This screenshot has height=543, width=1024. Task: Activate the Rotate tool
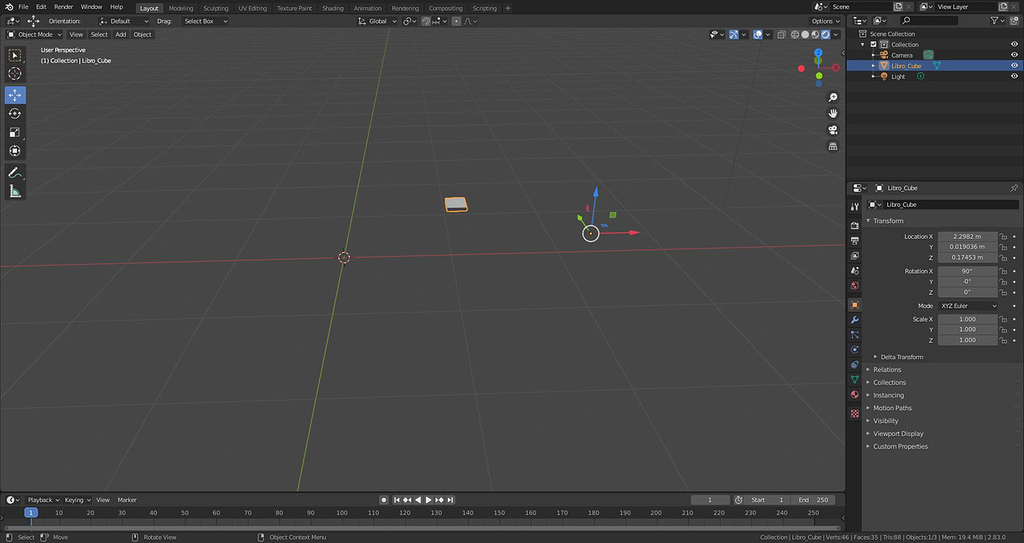[15, 114]
